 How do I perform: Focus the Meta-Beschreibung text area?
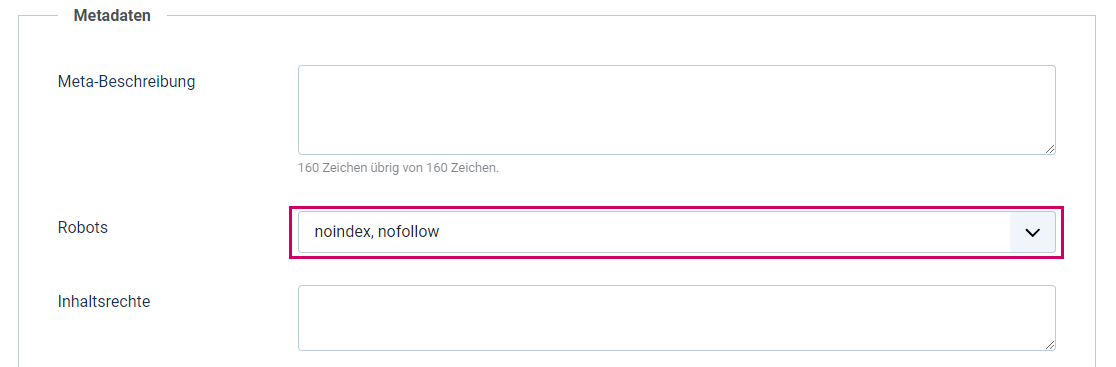tap(676, 110)
